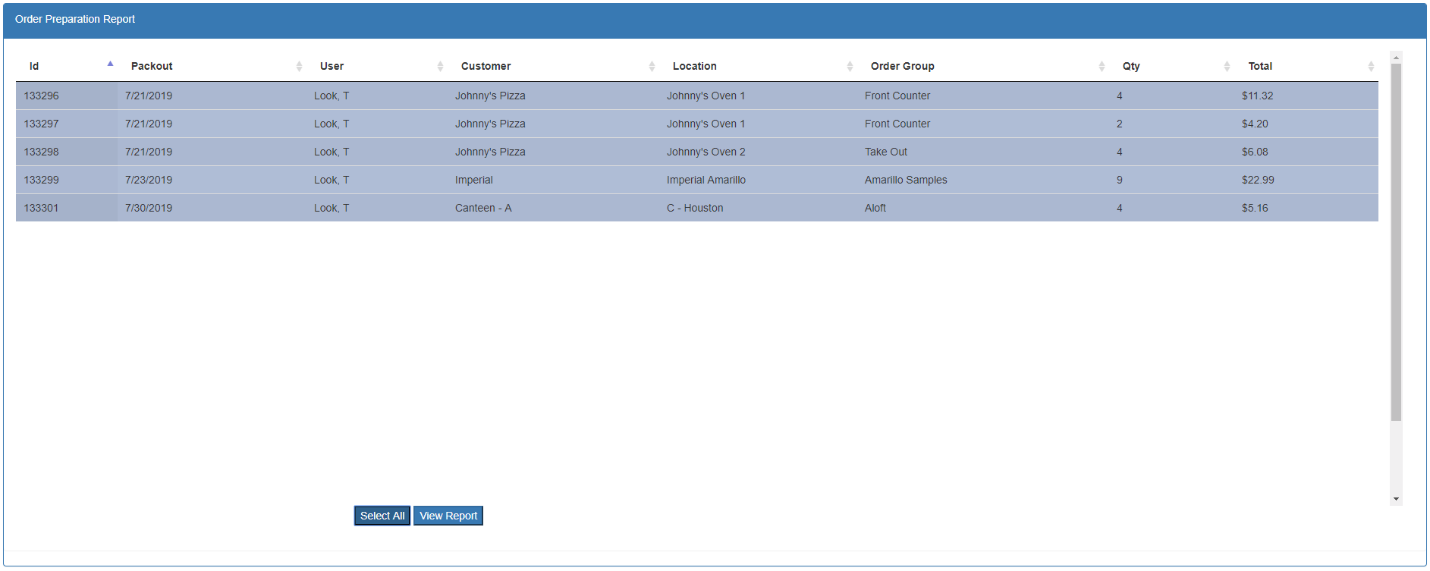
Task: Click the Select All button
Action: click(382, 516)
